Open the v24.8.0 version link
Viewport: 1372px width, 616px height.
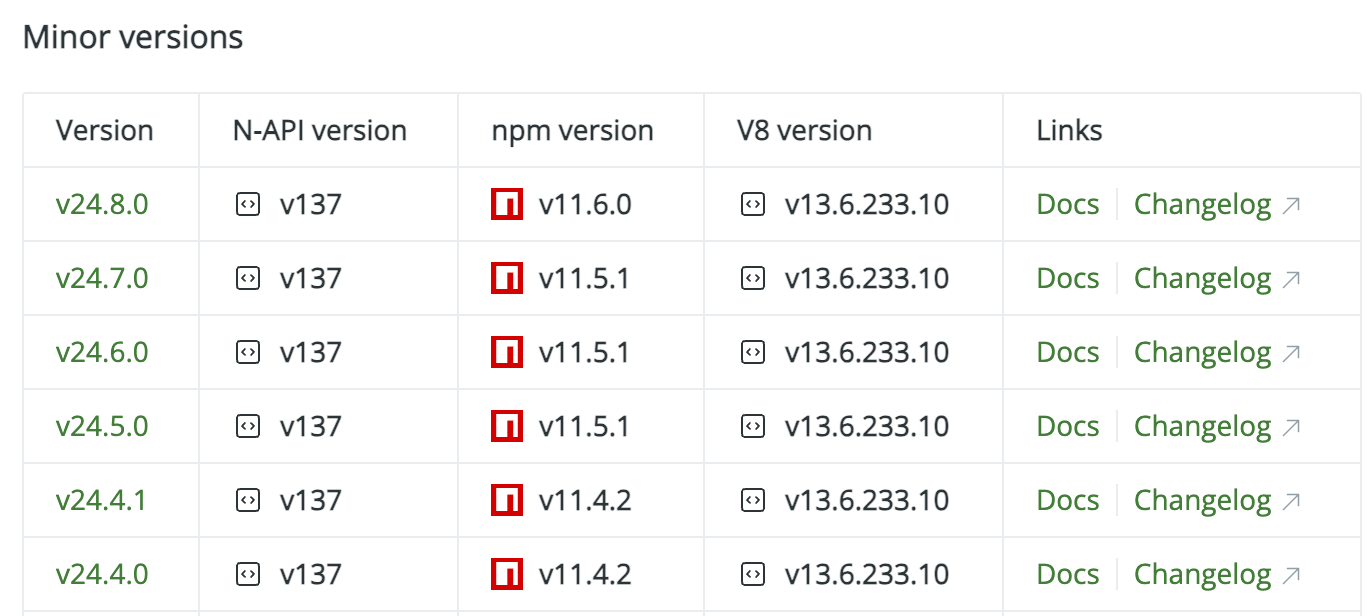(100, 203)
